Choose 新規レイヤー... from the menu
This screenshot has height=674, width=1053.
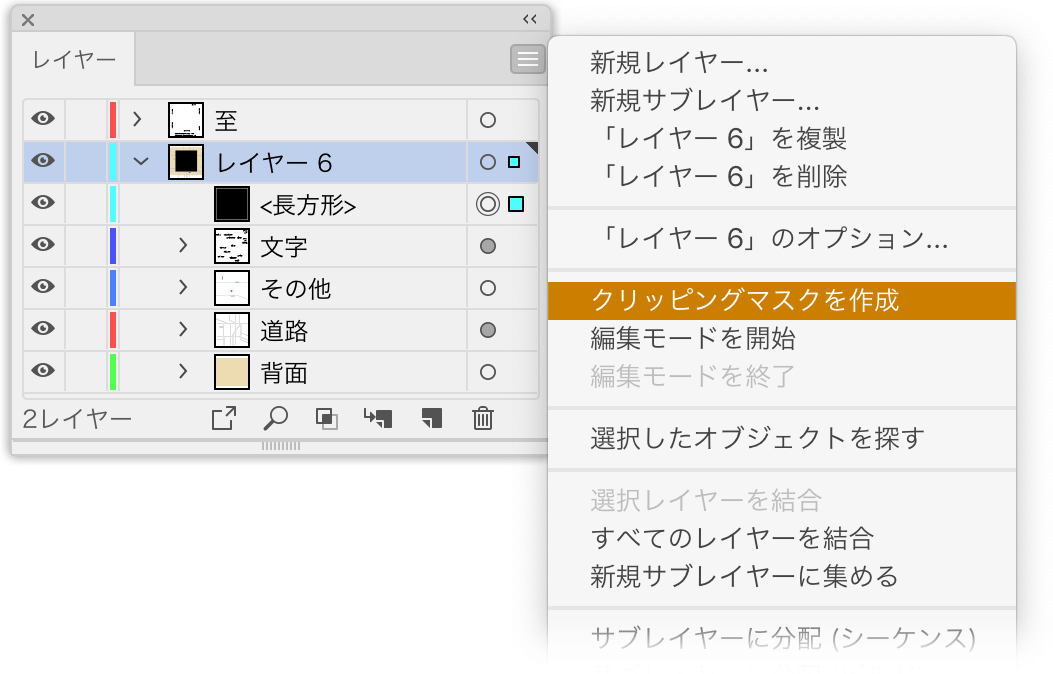pos(679,63)
